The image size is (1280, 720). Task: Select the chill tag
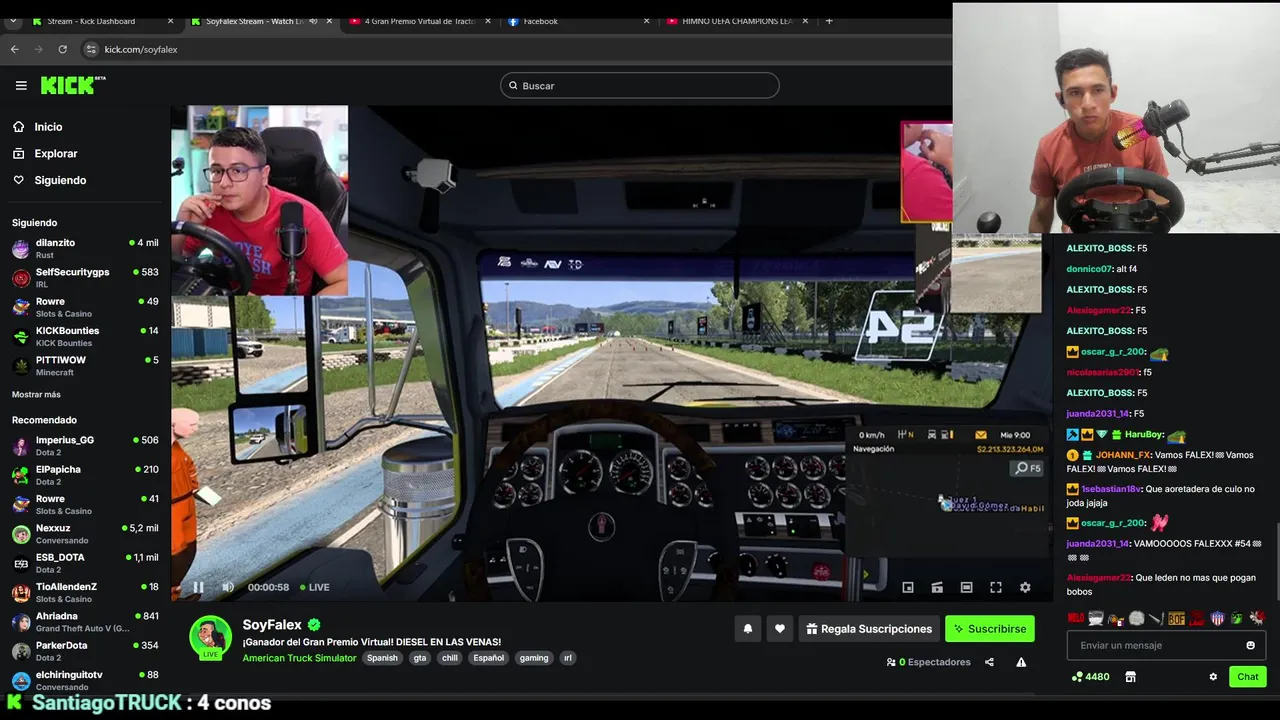(450, 658)
